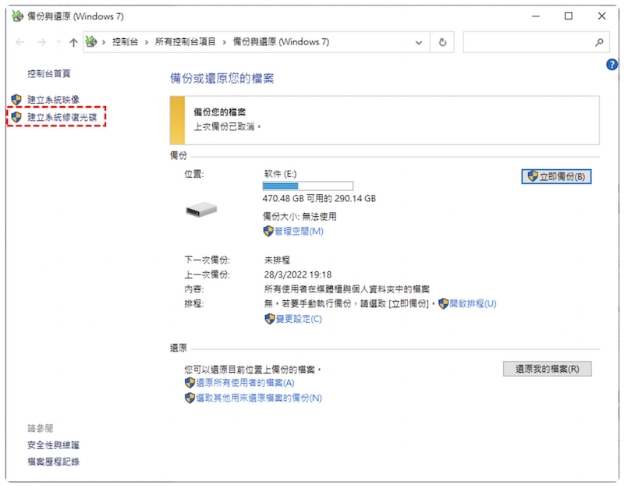Viewport: 624px width, 486px height.
Task: Open the address bar history dropdown
Action: point(419,42)
